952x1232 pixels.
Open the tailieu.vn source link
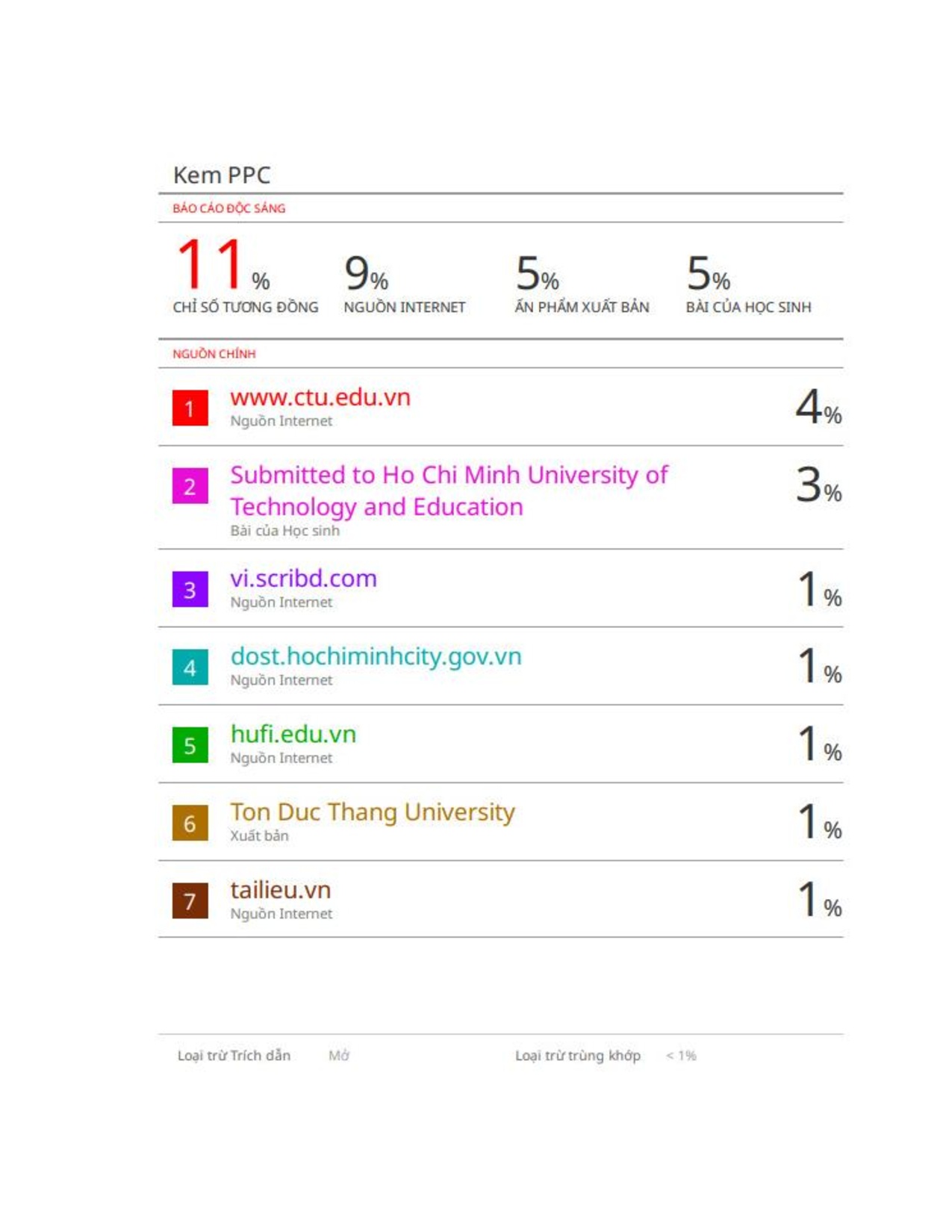pyautogui.click(x=280, y=890)
